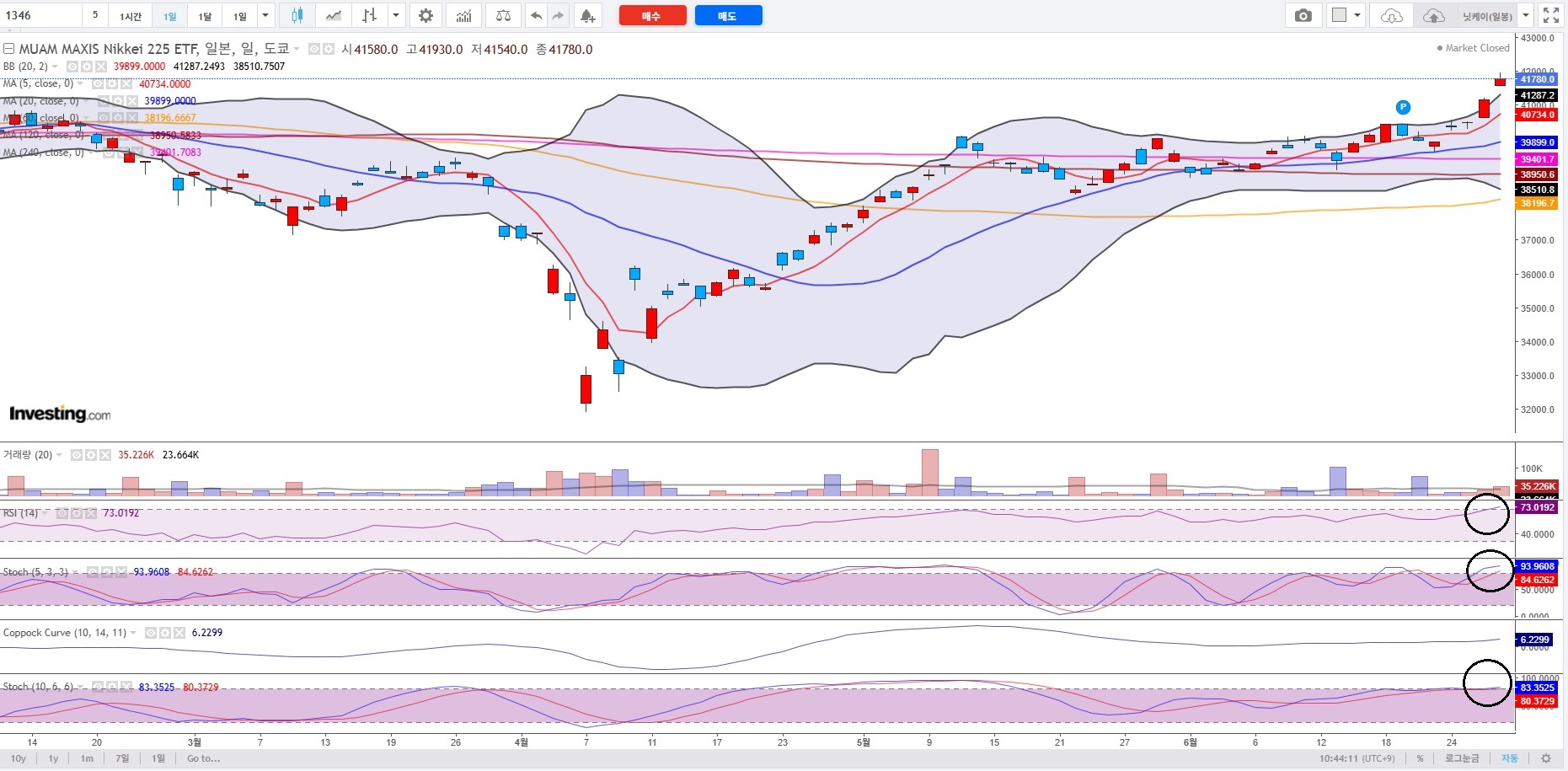
Task: Switch to the line chart type icon
Action: (334, 15)
